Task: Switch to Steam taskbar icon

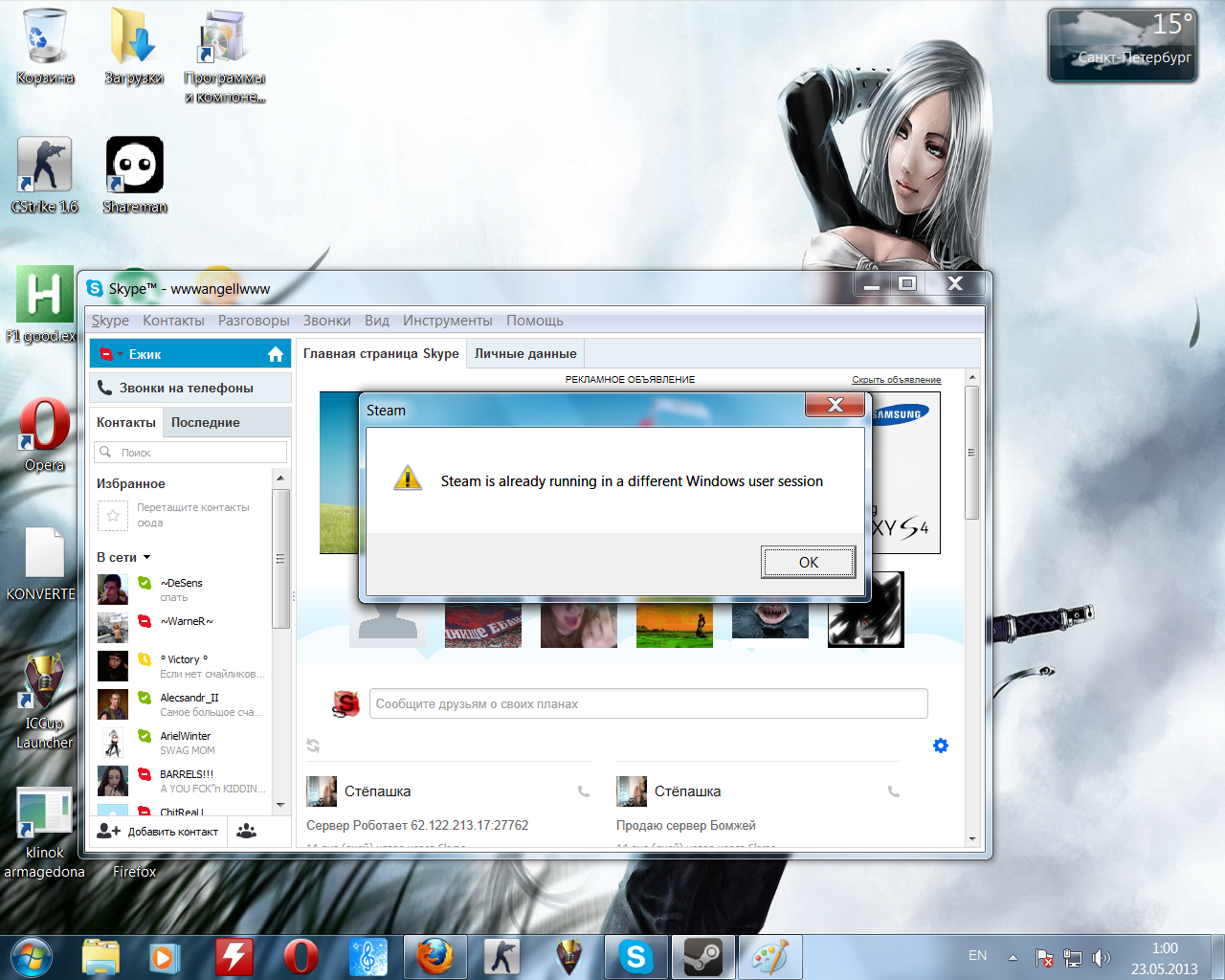Action: tap(703, 957)
